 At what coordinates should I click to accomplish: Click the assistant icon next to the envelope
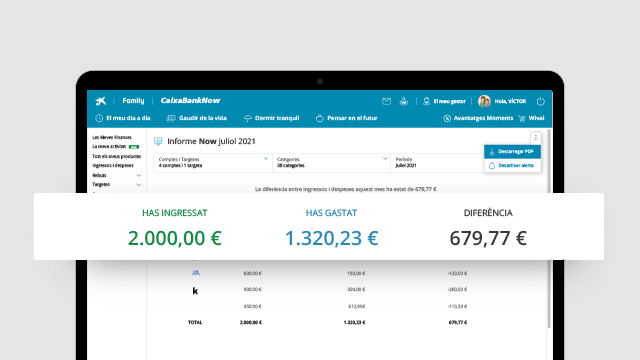(404, 101)
